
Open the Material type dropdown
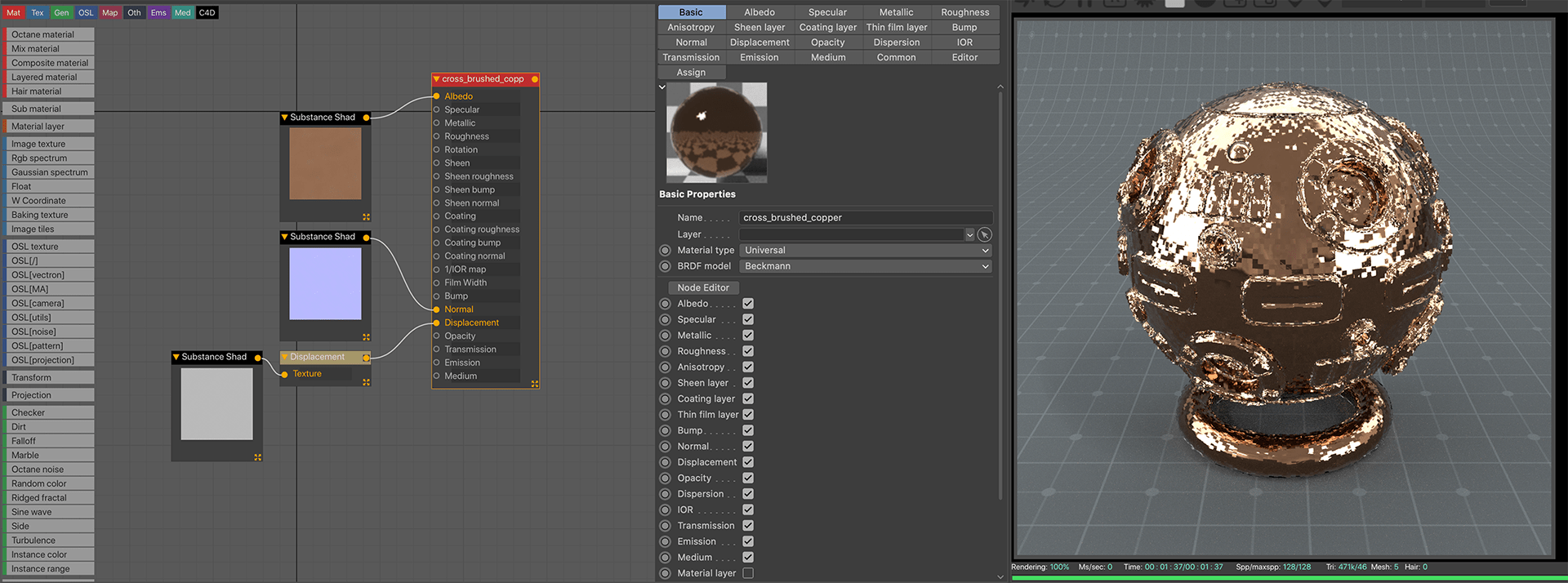coord(865,251)
